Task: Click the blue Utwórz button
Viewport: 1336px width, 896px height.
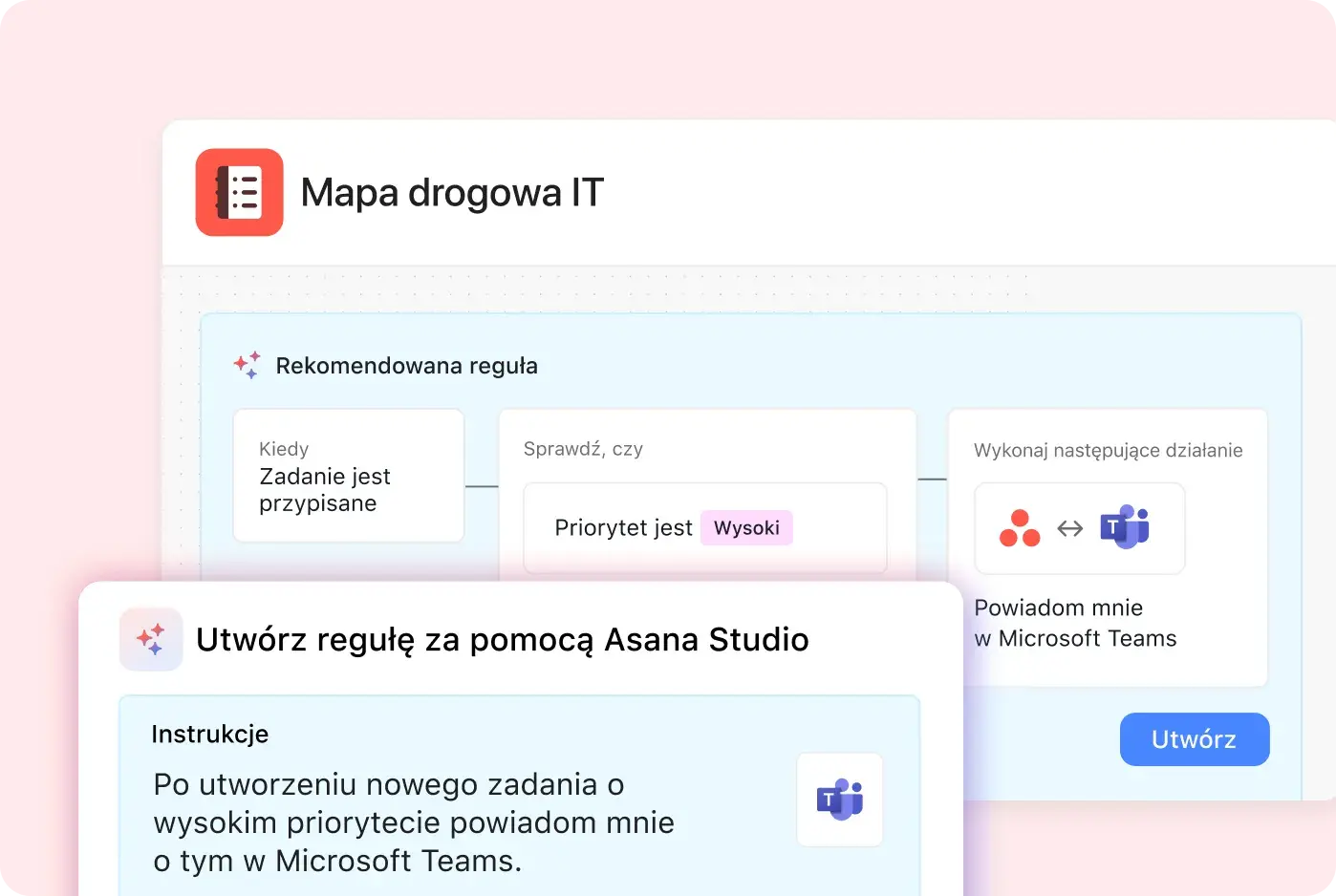Action: (x=1195, y=739)
